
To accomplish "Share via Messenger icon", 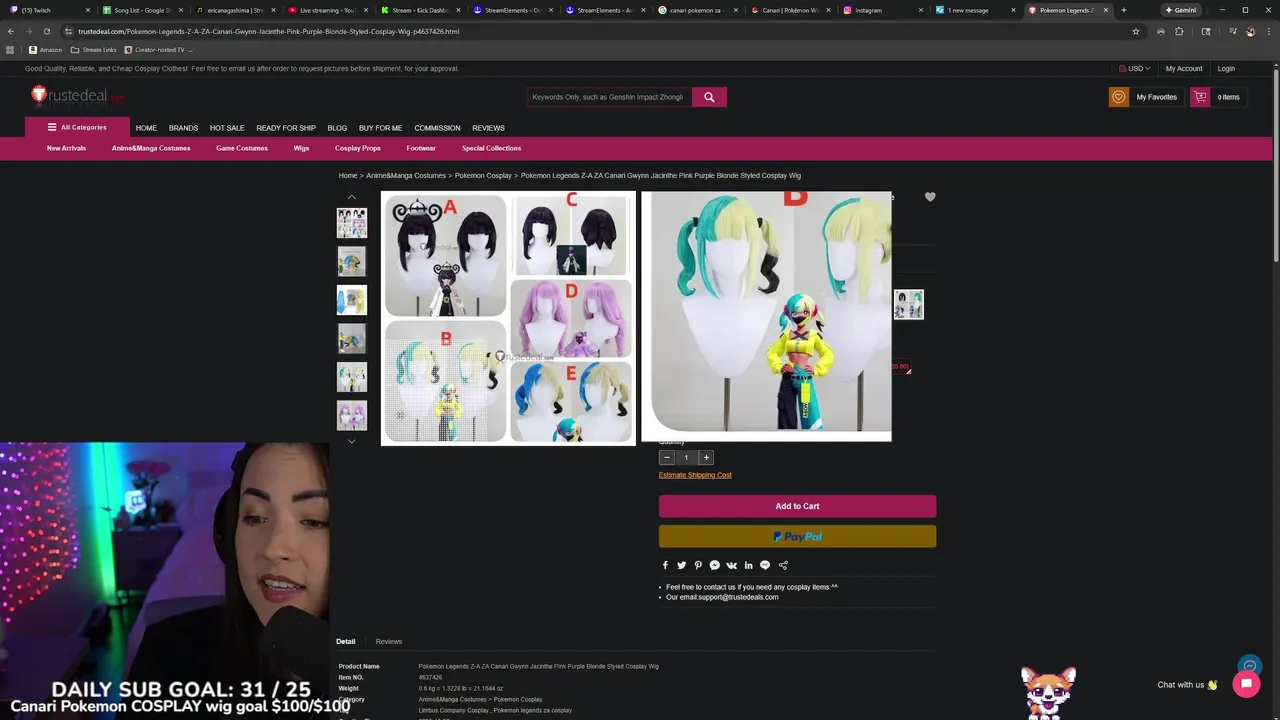I will 714,565.
